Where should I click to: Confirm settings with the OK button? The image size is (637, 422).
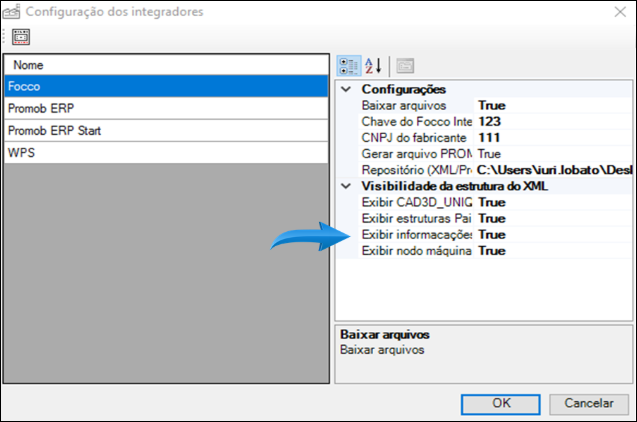click(x=500, y=404)
